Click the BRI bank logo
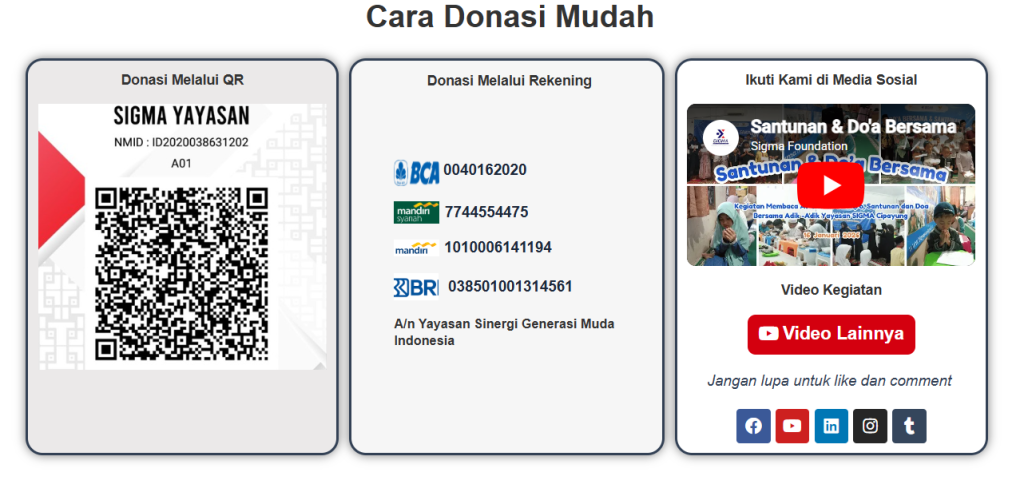 416,287
